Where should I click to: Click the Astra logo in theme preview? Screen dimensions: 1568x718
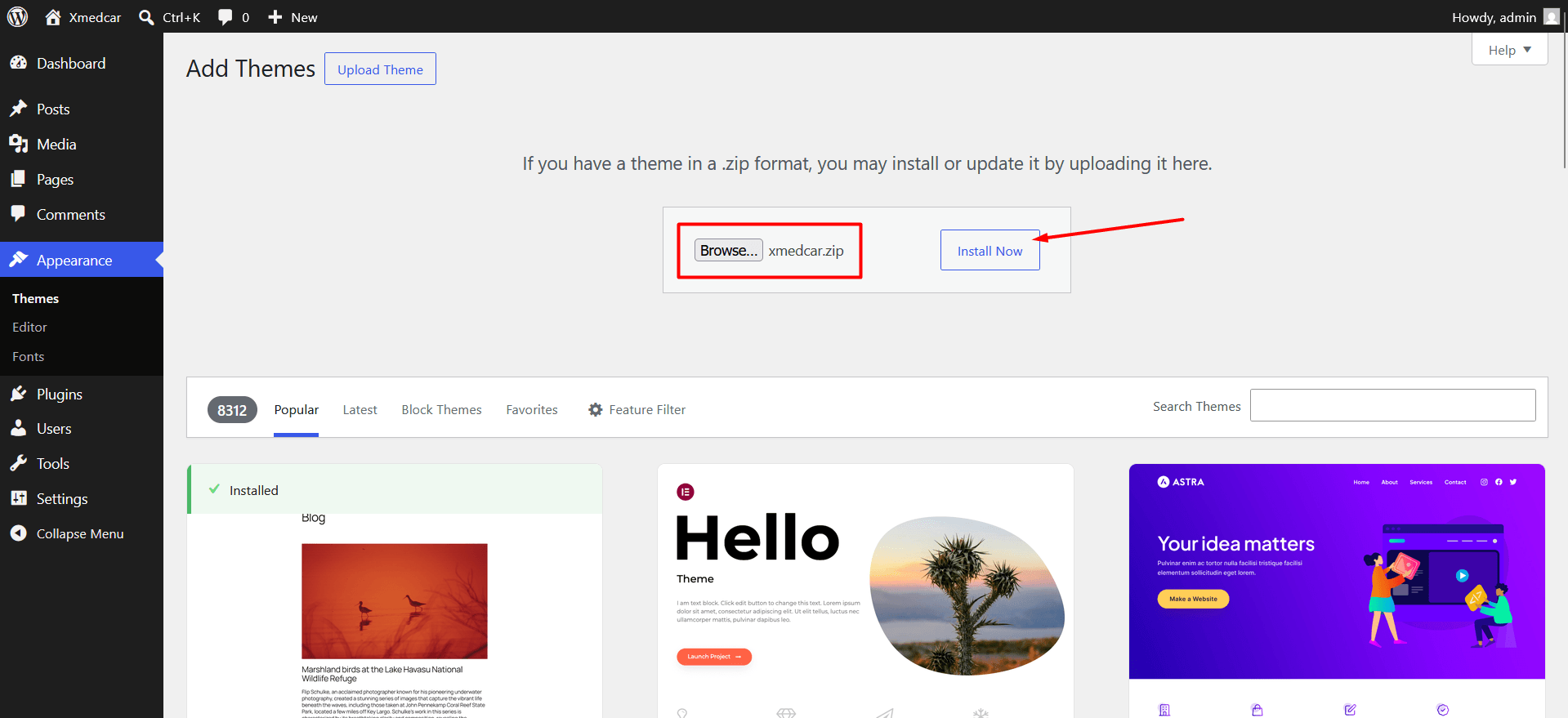pos(1181,482)
